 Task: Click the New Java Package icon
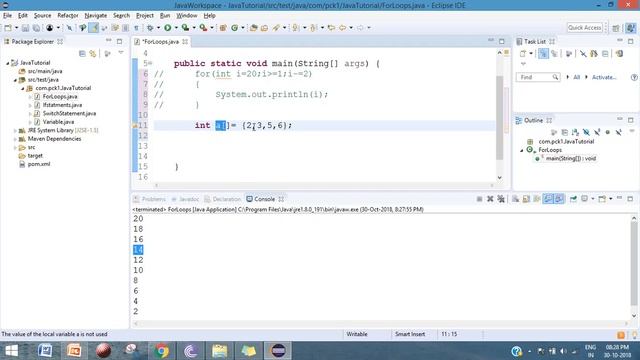point(223,28)
